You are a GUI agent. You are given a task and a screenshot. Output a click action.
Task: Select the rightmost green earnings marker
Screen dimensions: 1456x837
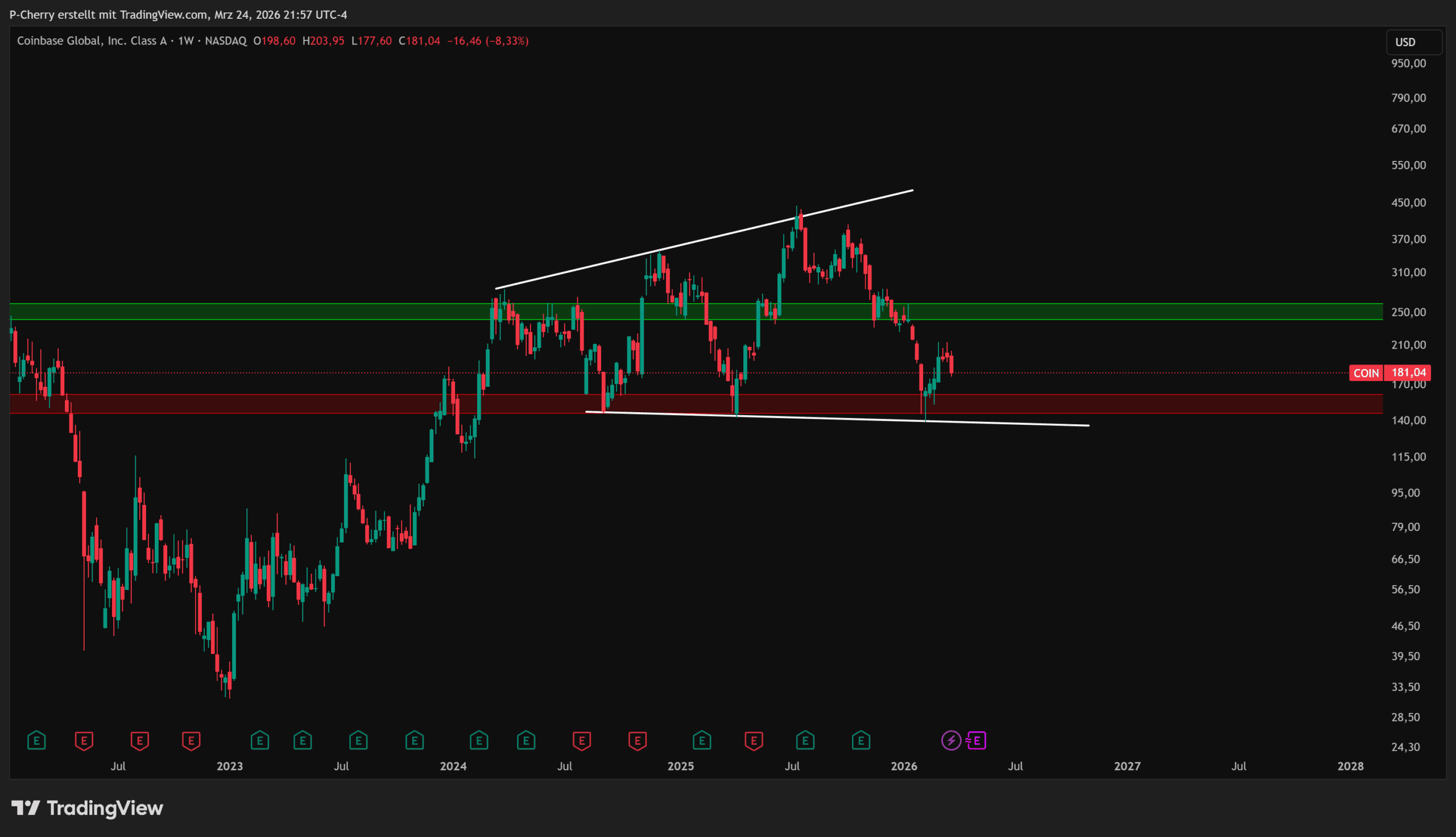point(861,740)
